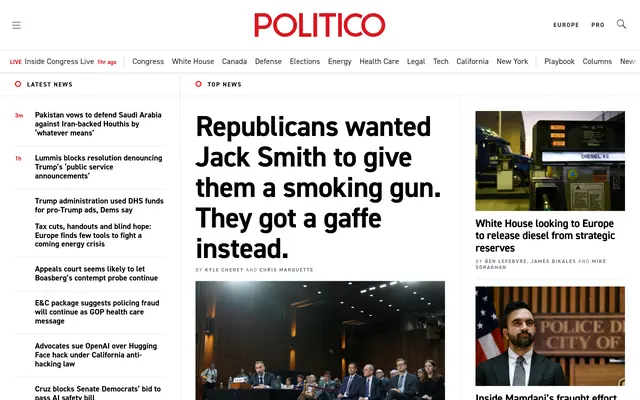The width and height of the screenshot is (640, 400).
Task: Click the Top News heading
Action: [x=224, y=84]
